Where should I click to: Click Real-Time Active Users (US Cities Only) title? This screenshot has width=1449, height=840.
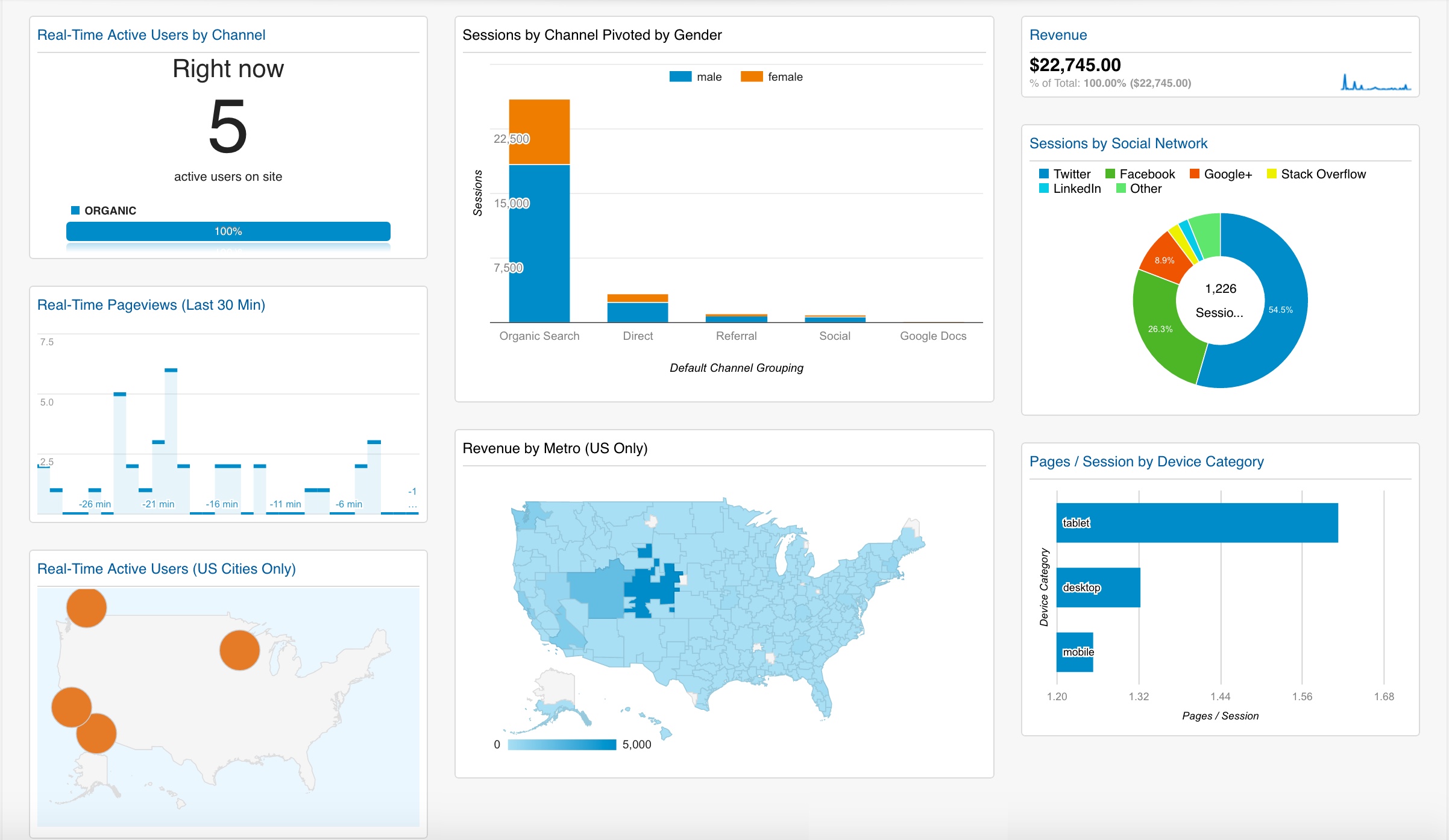166,569
